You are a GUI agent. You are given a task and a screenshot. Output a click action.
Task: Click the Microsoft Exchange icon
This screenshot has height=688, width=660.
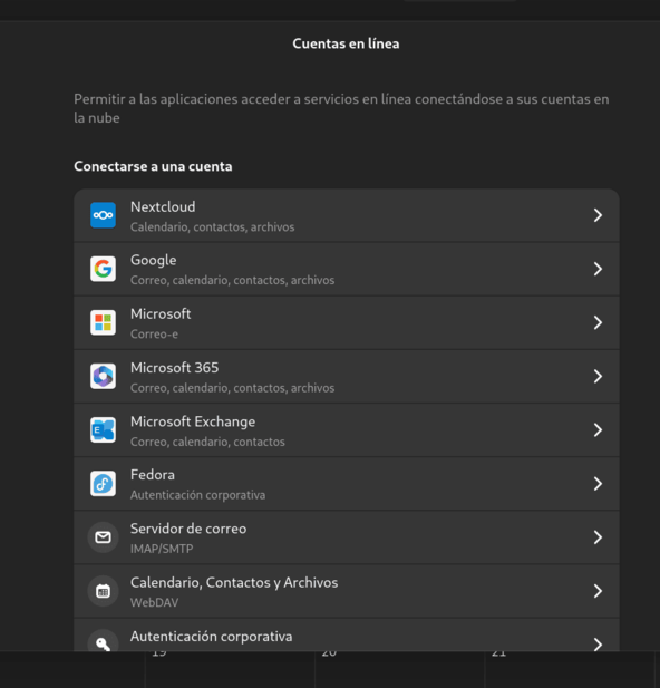103,430
